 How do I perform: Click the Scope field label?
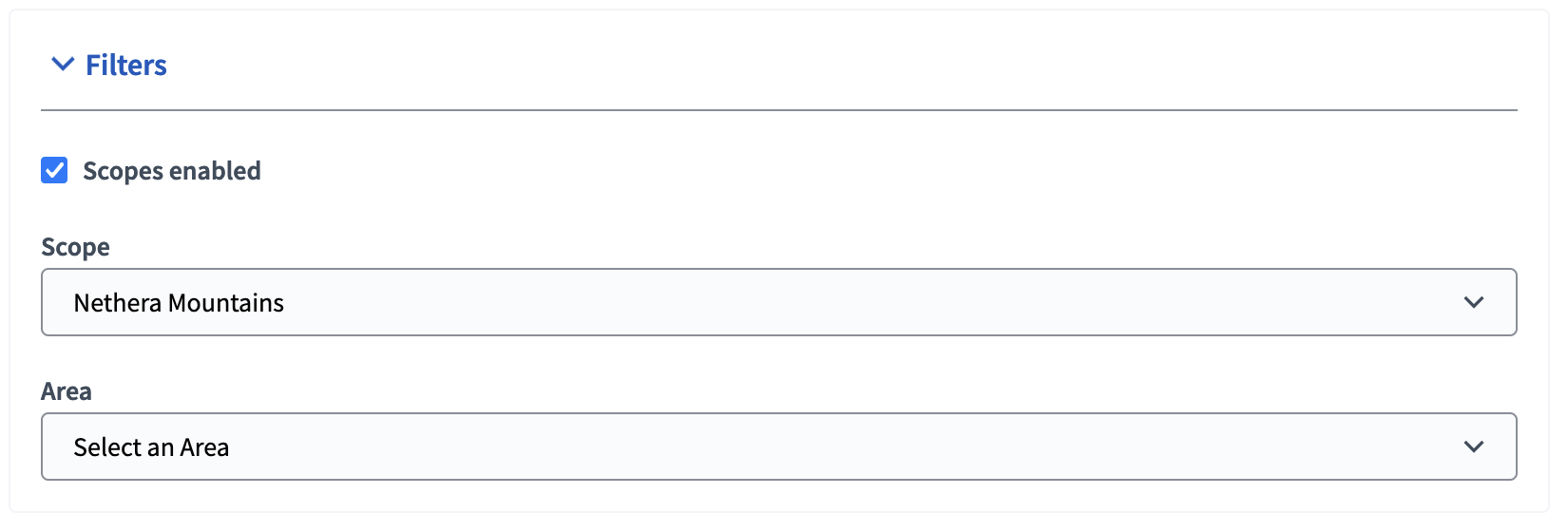(75, 247)
